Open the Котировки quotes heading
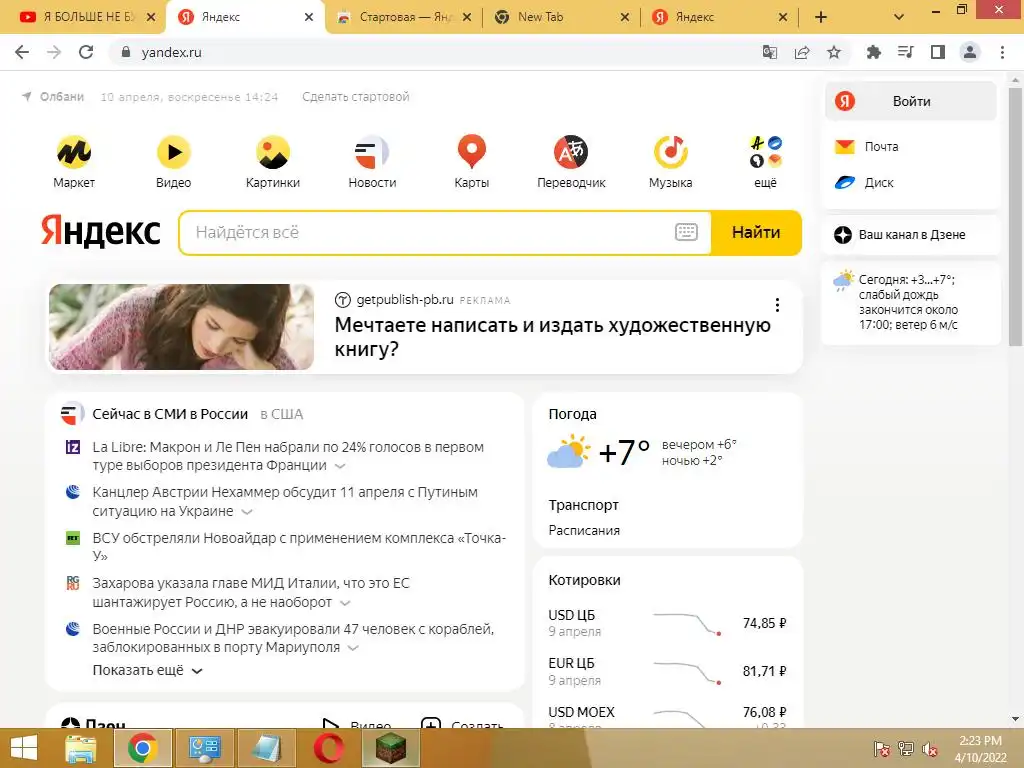The width and height of the screenshot is (1024, 768). 584,580
